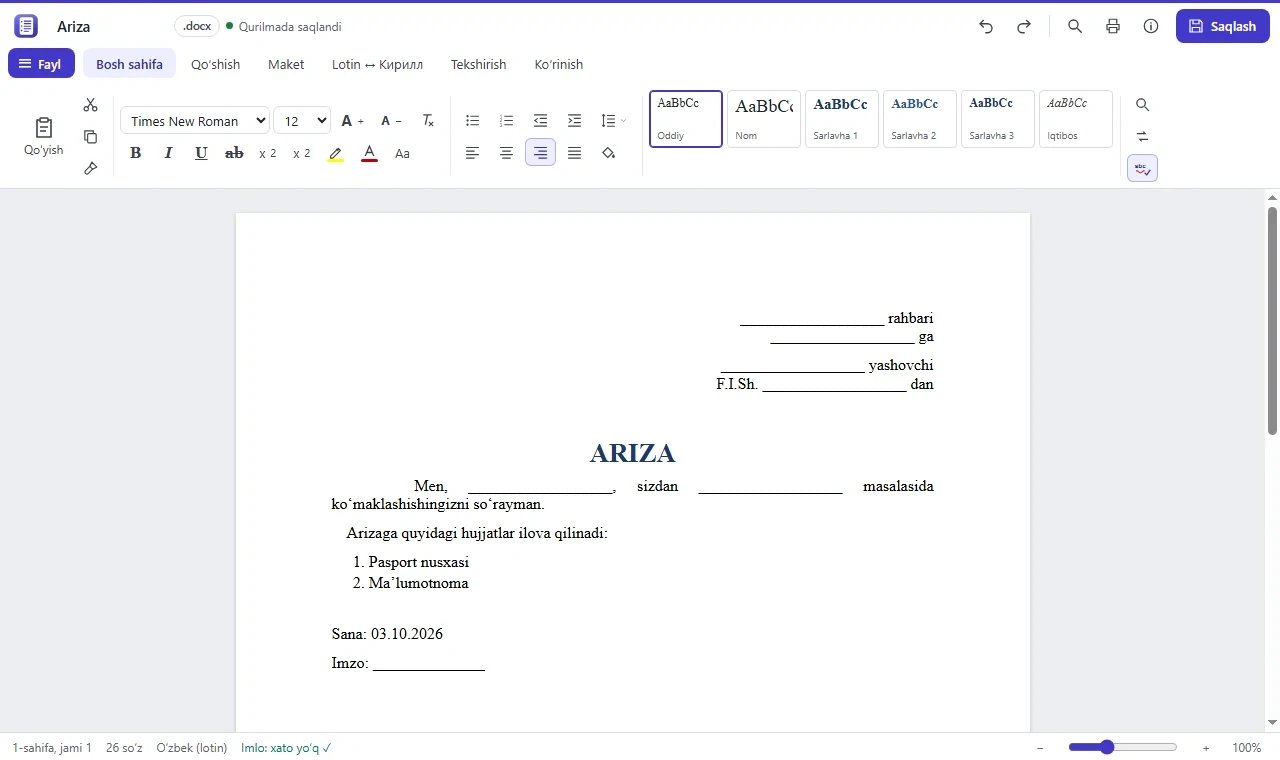Click the cut scissors icon

point(91,105)
